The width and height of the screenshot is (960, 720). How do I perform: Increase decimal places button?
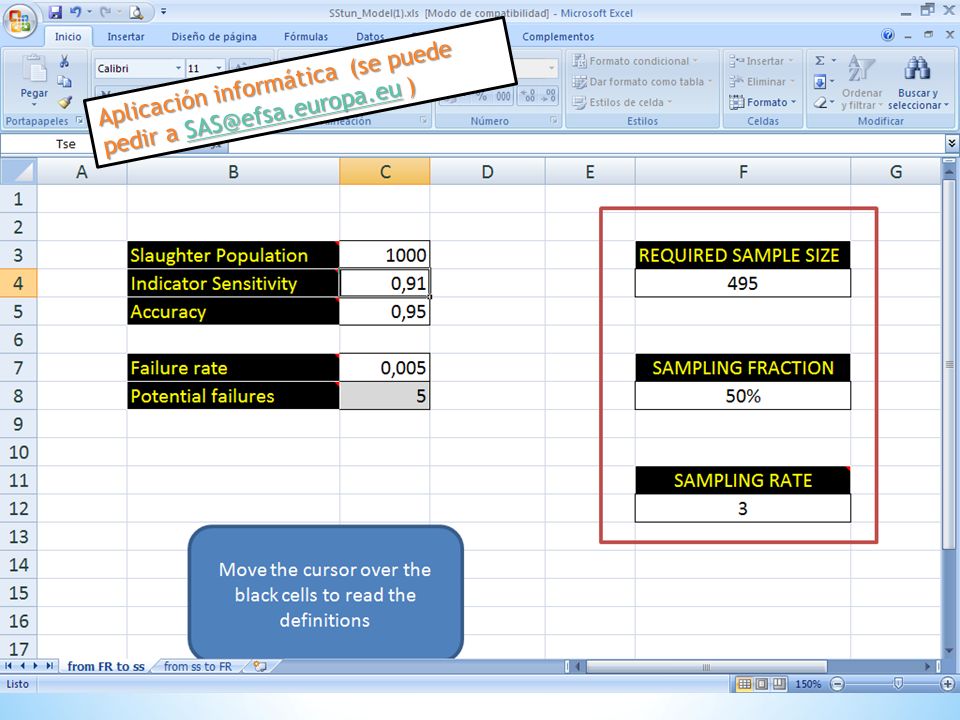point(528,96)
